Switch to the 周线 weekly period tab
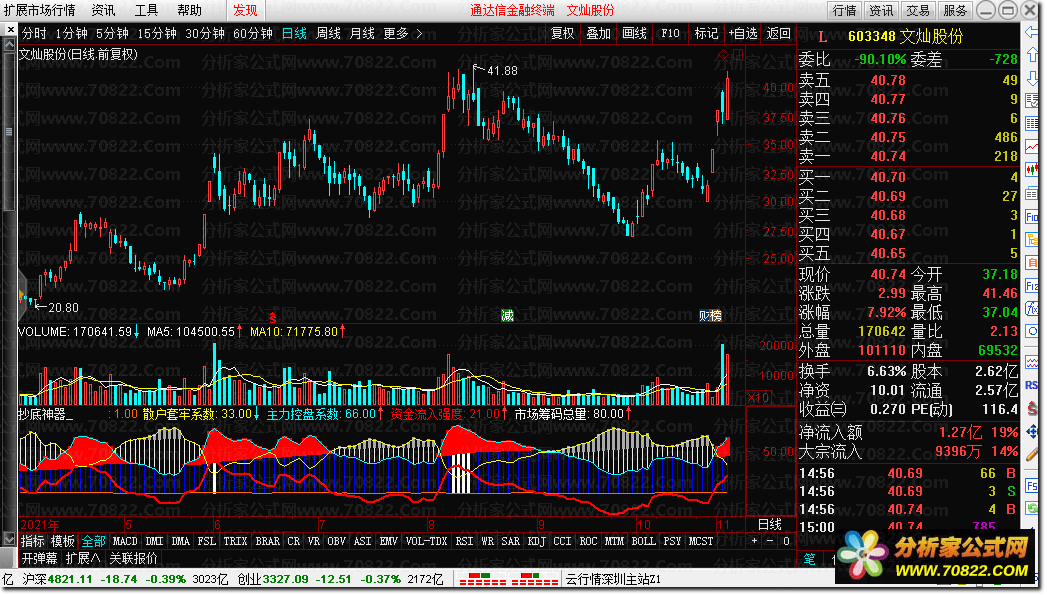The width and height of the screenshot is (1047, 595). tap(329, 33)
